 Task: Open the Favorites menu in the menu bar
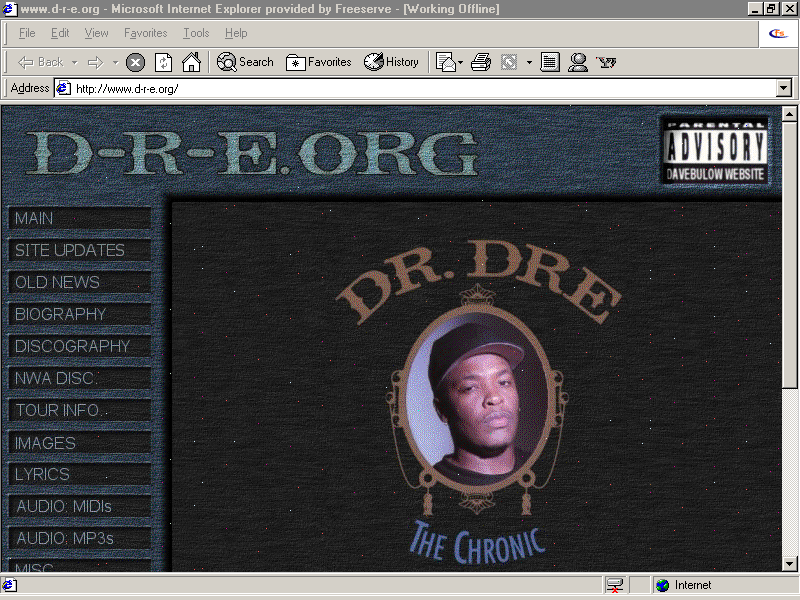[145, 33]
